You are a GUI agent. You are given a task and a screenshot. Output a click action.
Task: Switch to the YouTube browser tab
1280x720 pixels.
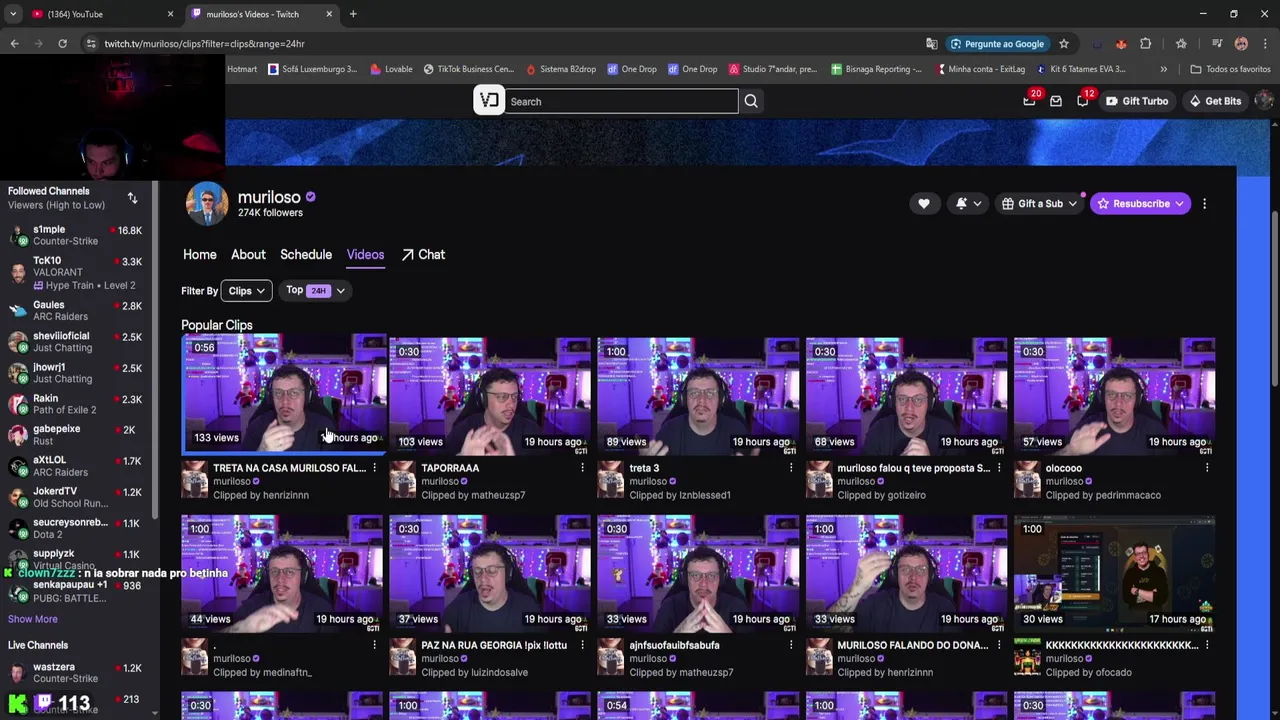tap(100, 14)
